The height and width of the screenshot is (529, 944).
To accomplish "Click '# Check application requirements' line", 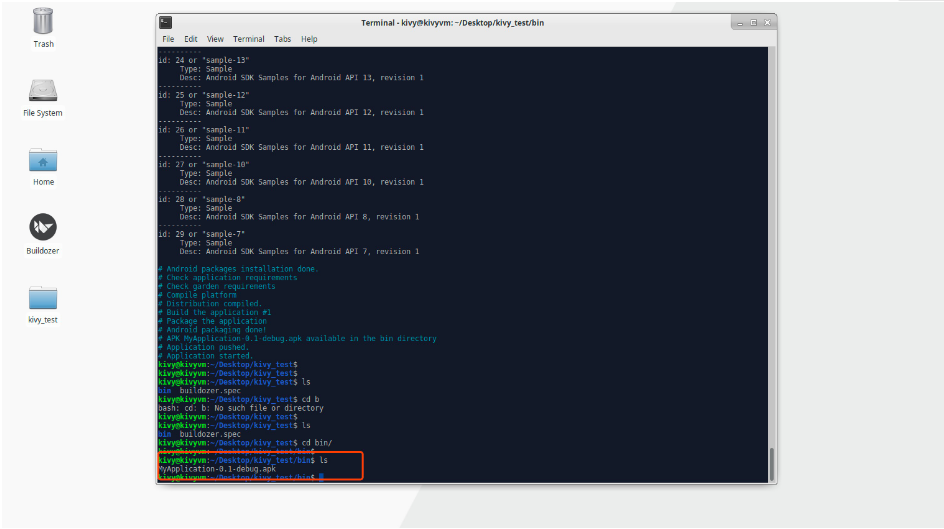I will click(228, 277).
